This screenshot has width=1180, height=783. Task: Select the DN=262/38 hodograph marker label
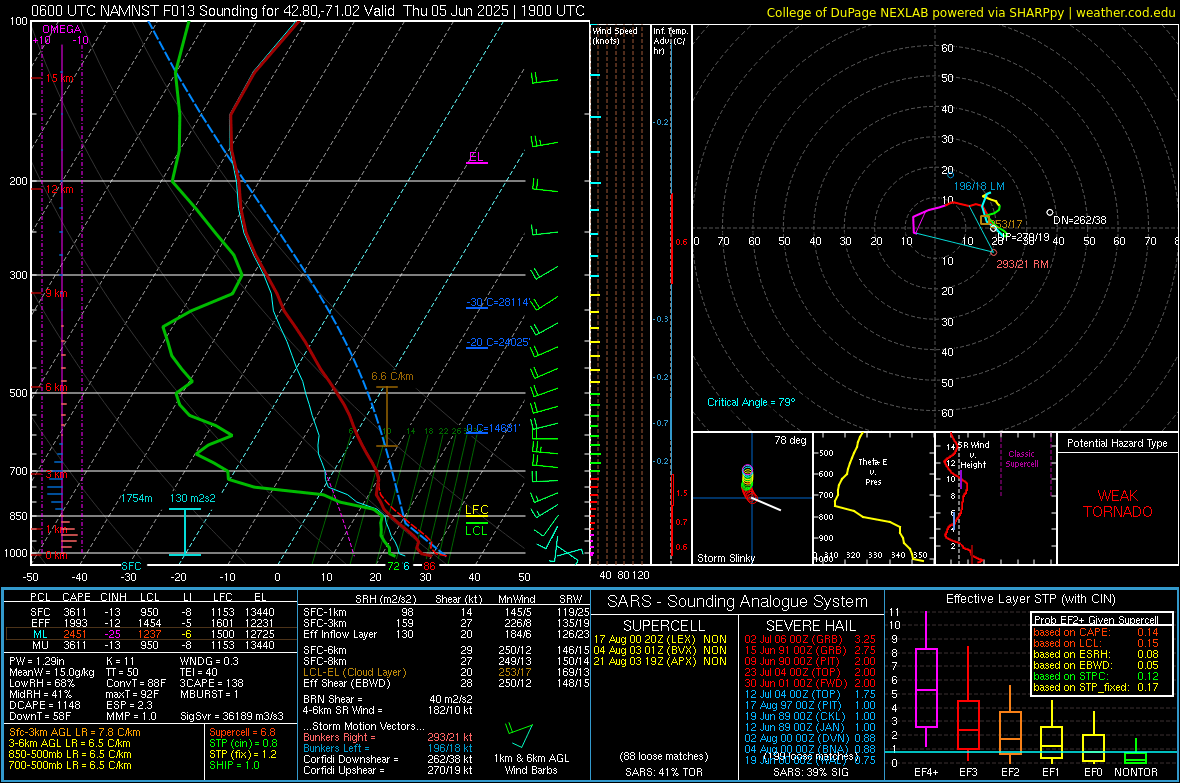point(1080,220)
